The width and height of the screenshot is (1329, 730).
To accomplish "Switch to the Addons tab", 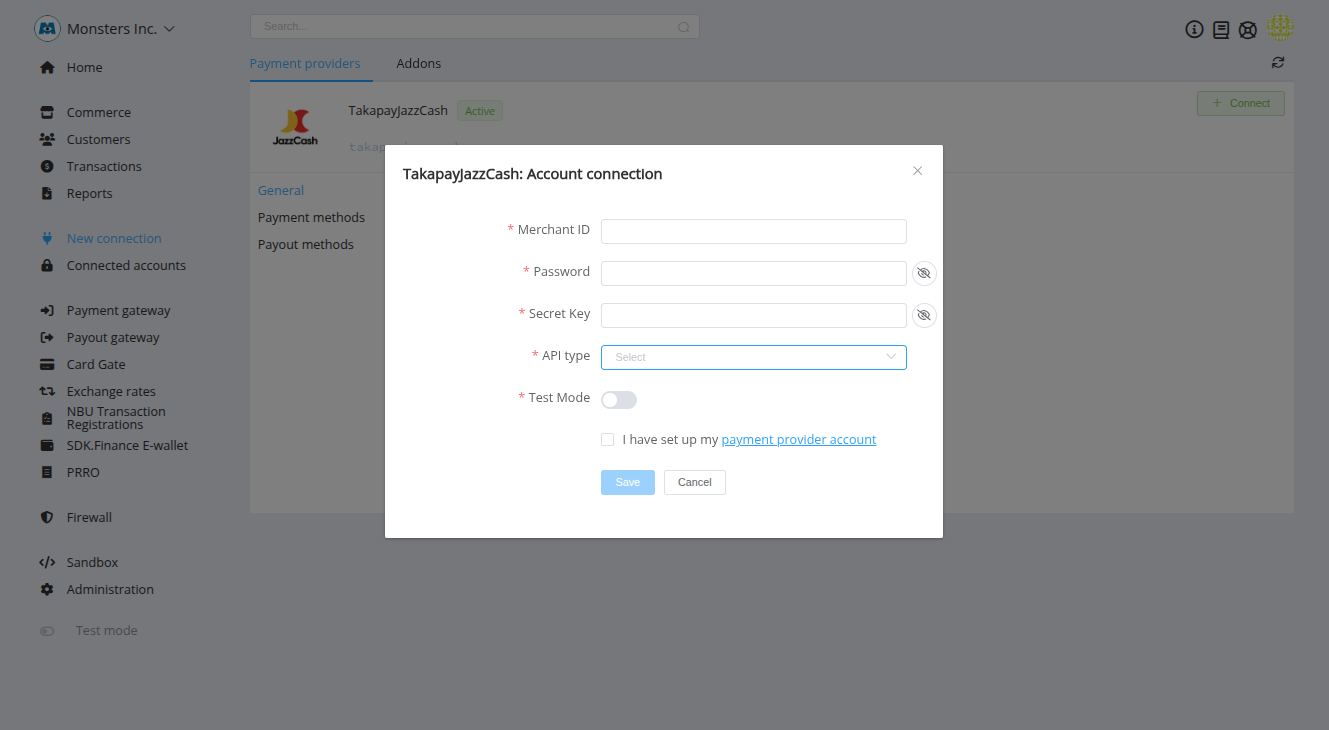I will (x=418, y=63).
